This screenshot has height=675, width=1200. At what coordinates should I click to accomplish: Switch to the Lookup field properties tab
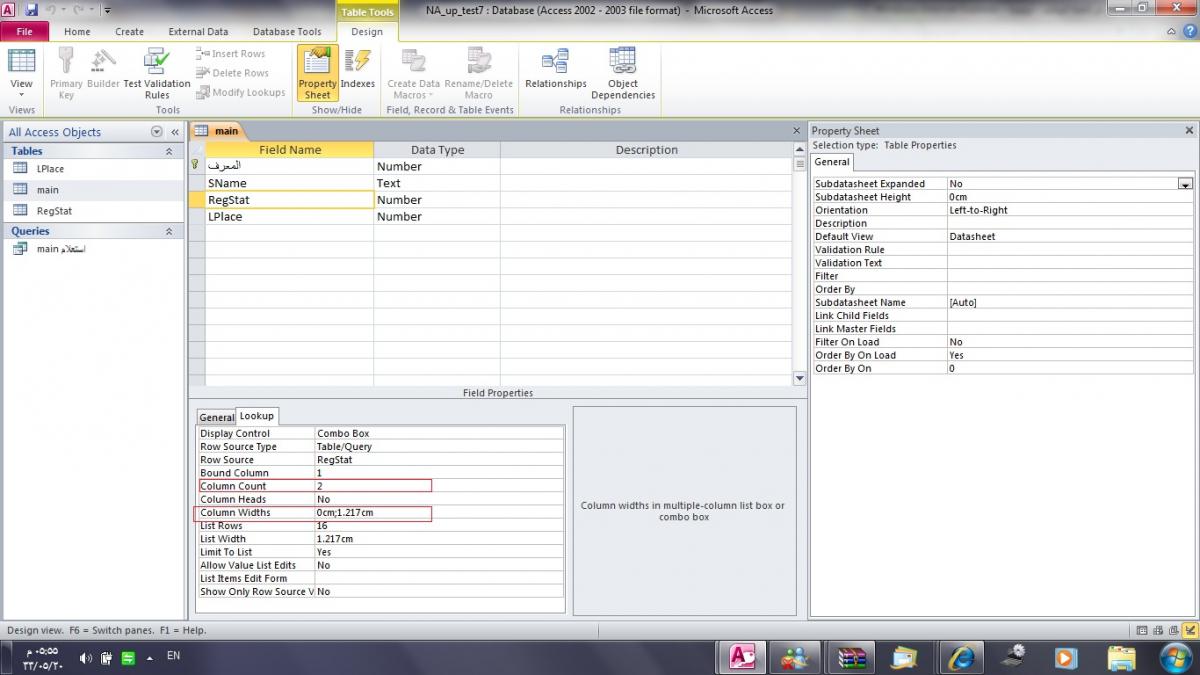point(256,416)
